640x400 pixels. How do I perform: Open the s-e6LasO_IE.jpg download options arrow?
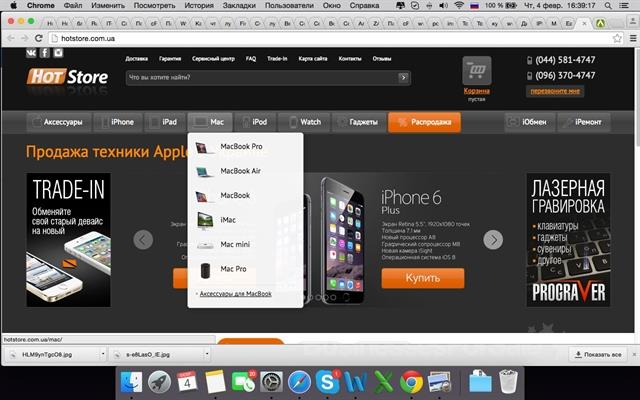tap(207, 354)
